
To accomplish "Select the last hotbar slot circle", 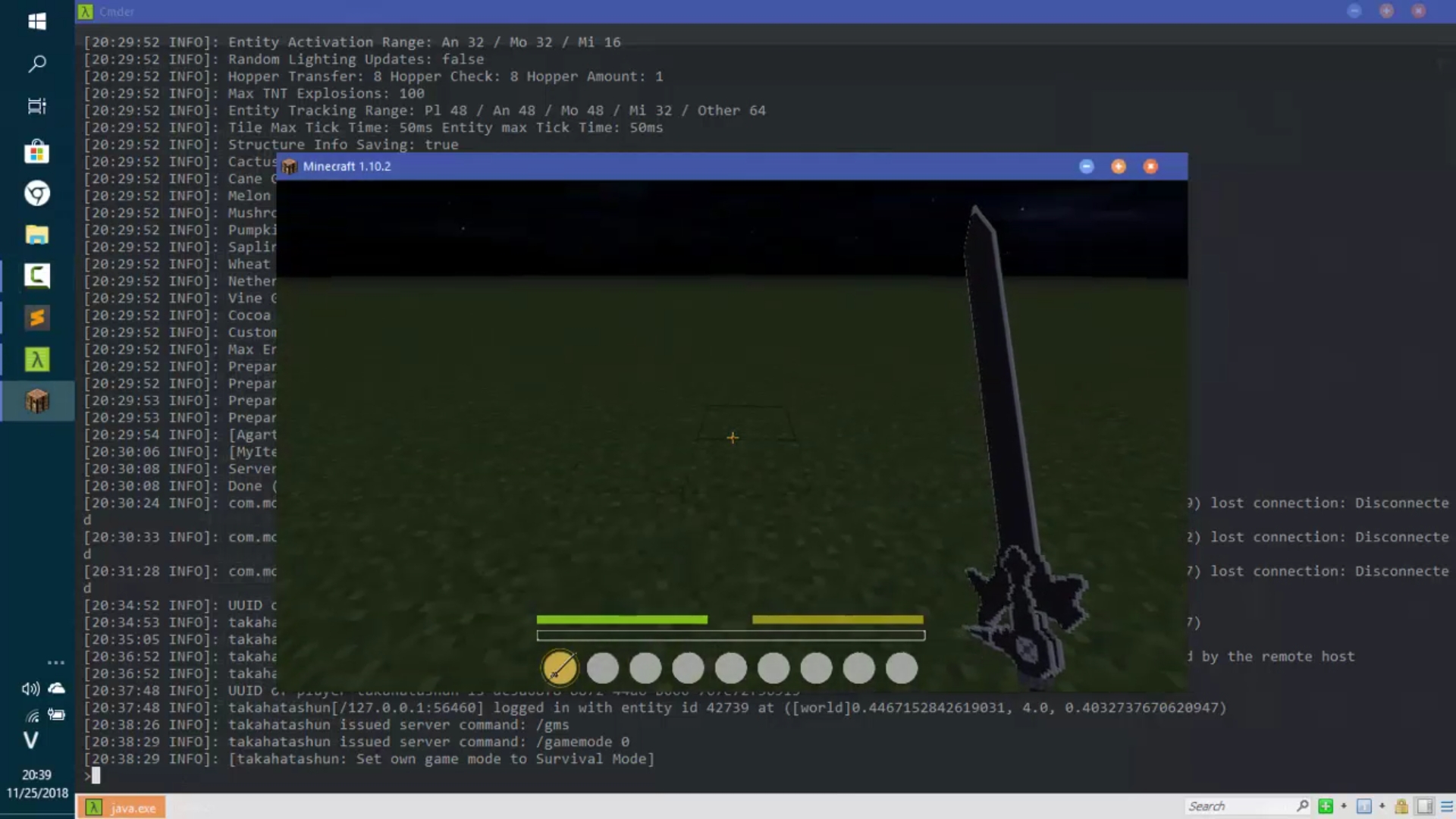I will click(902, 668).
